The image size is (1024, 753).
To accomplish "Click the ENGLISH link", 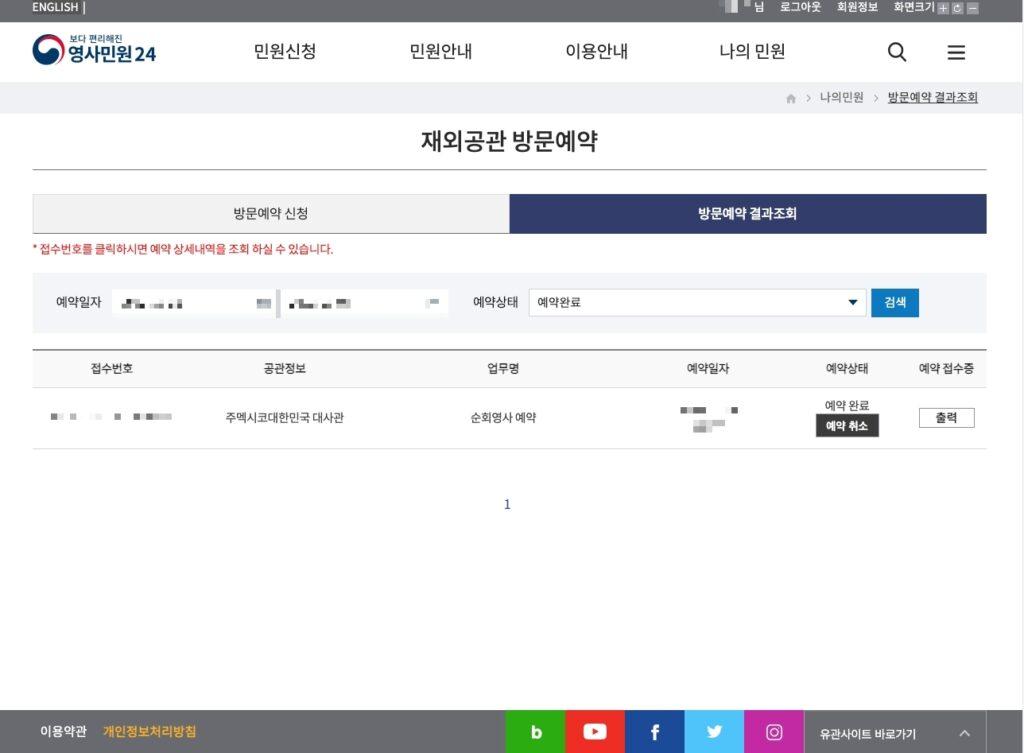I will pos(55,7).
